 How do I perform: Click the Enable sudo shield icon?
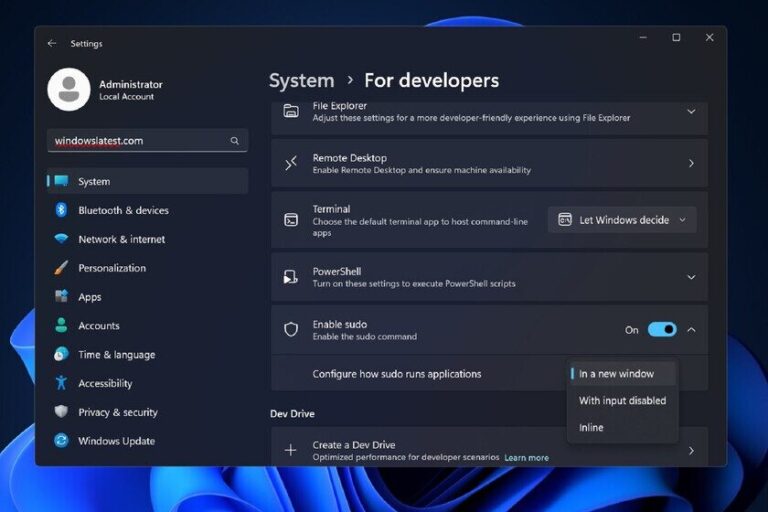[291, 330]
